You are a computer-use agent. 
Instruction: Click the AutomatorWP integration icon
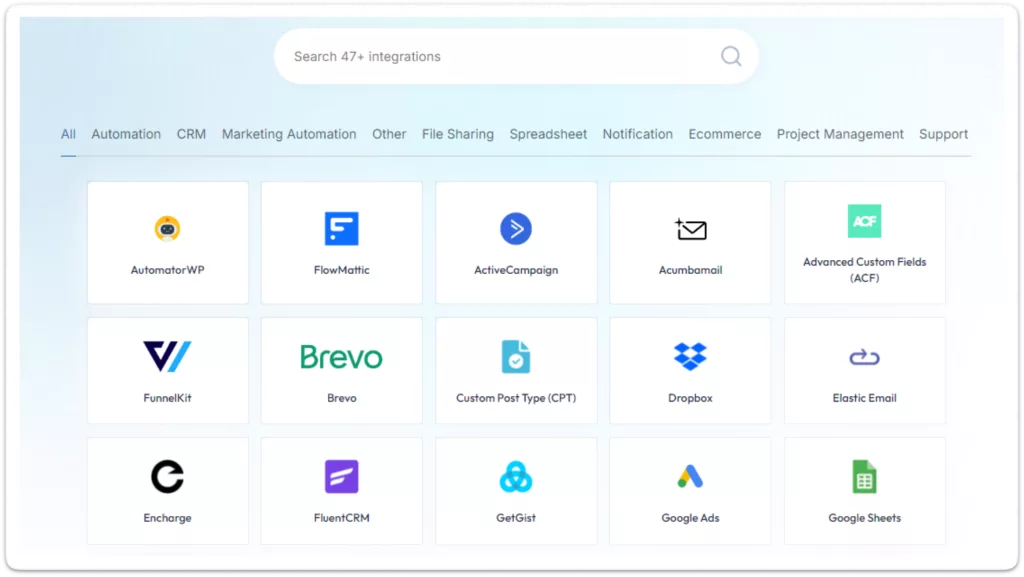(167, 228)
